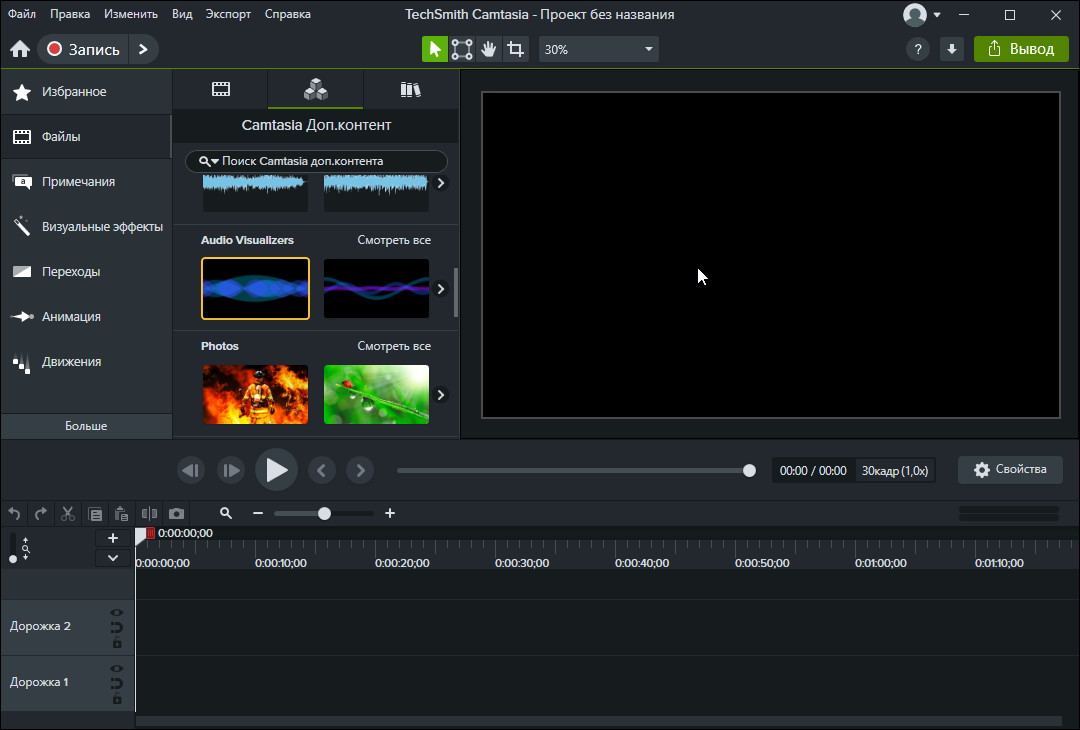Lock Дорожка 1
The width and height of the screenshot is (1080, 730).
click(x=116, y=698)
